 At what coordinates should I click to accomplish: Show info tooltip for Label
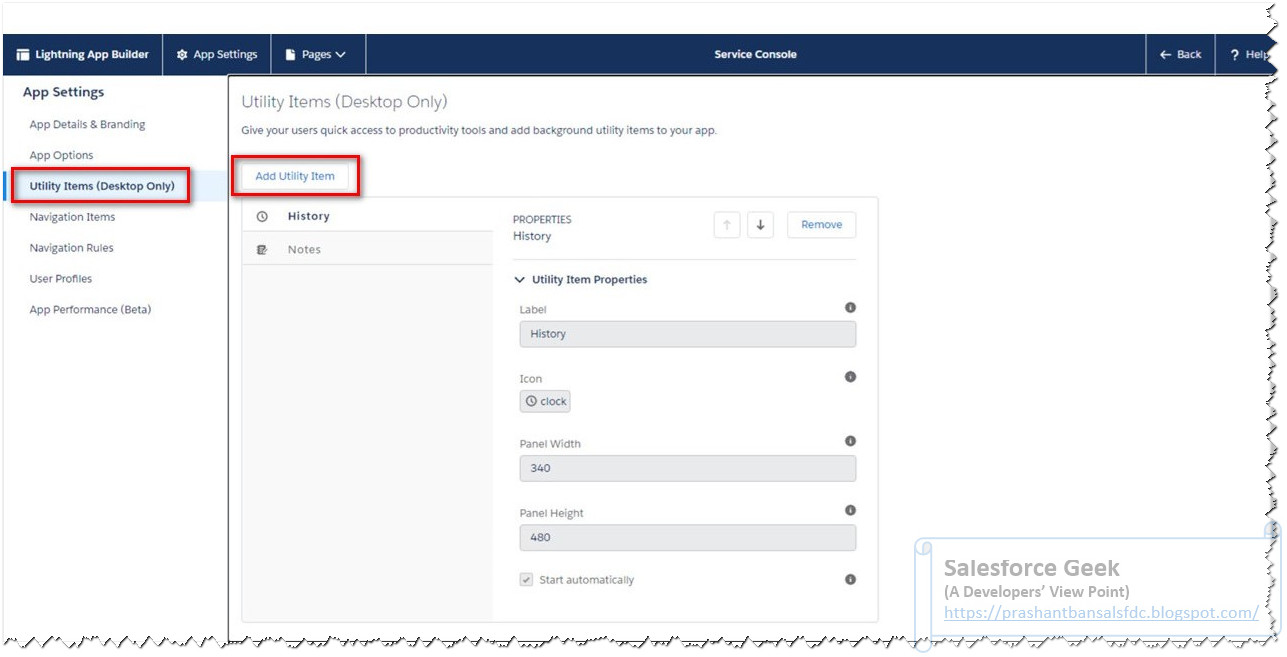[850, 308]
